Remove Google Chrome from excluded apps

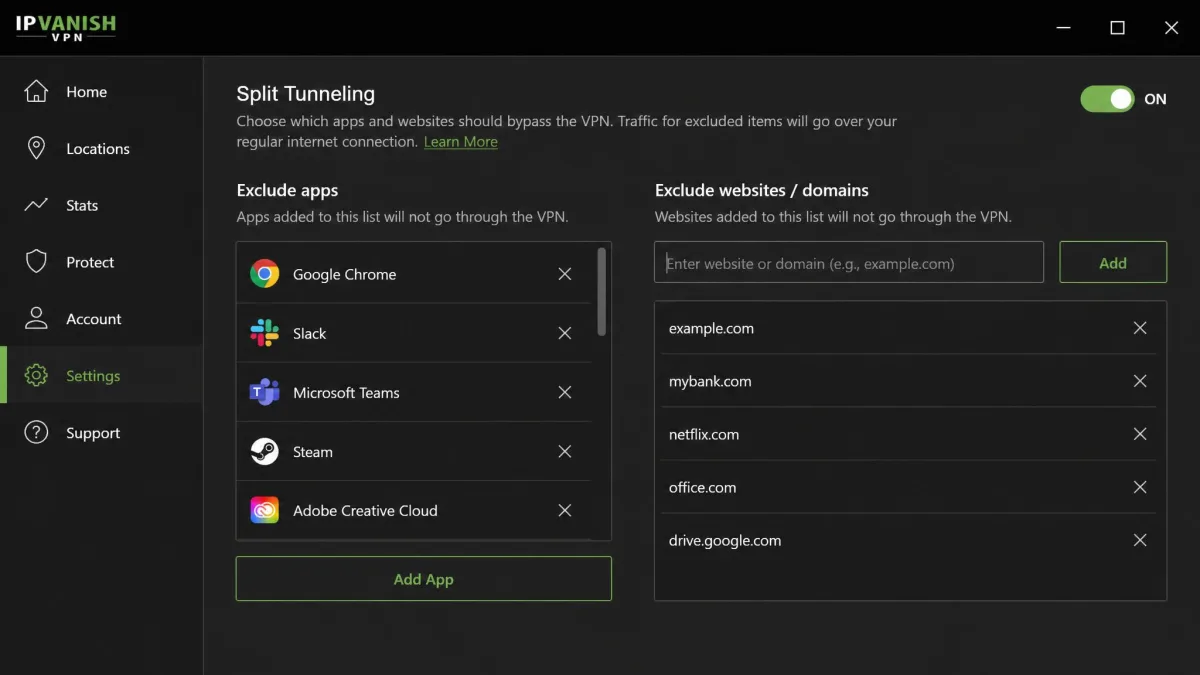pos(565,274)
